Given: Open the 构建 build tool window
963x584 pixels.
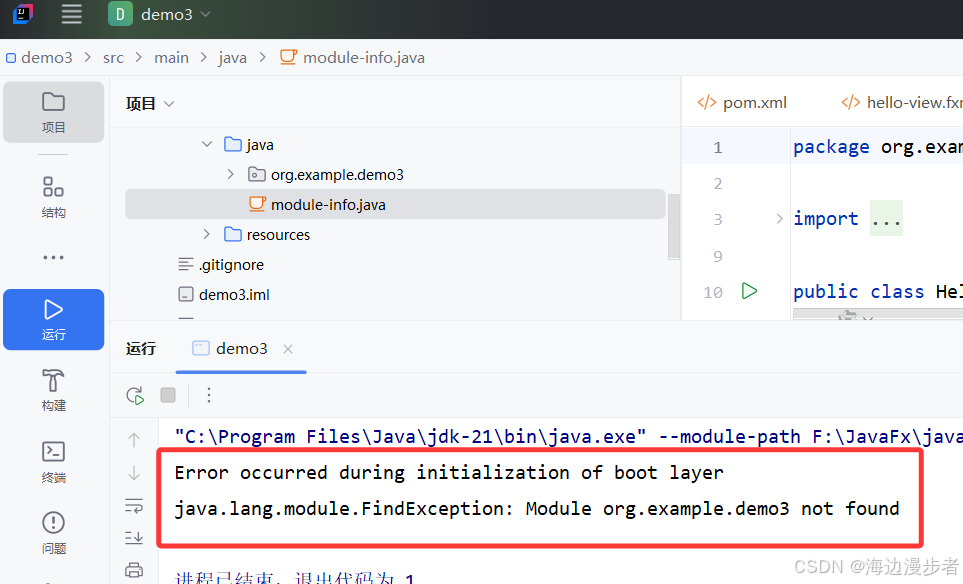Looking at the screenshot, I should pos(53,391).
